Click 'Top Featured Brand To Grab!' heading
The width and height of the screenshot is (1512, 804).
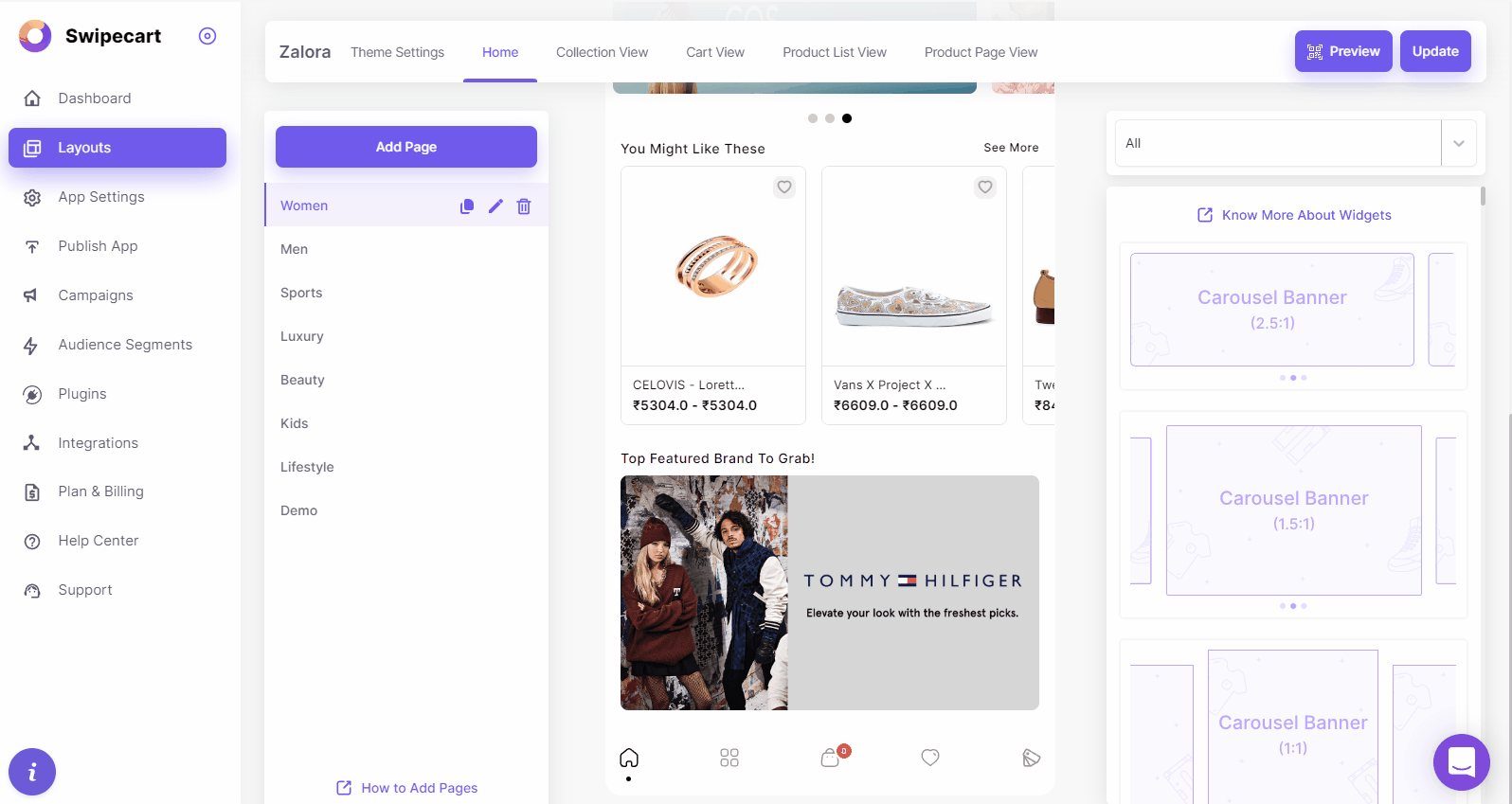click(717, 458)
